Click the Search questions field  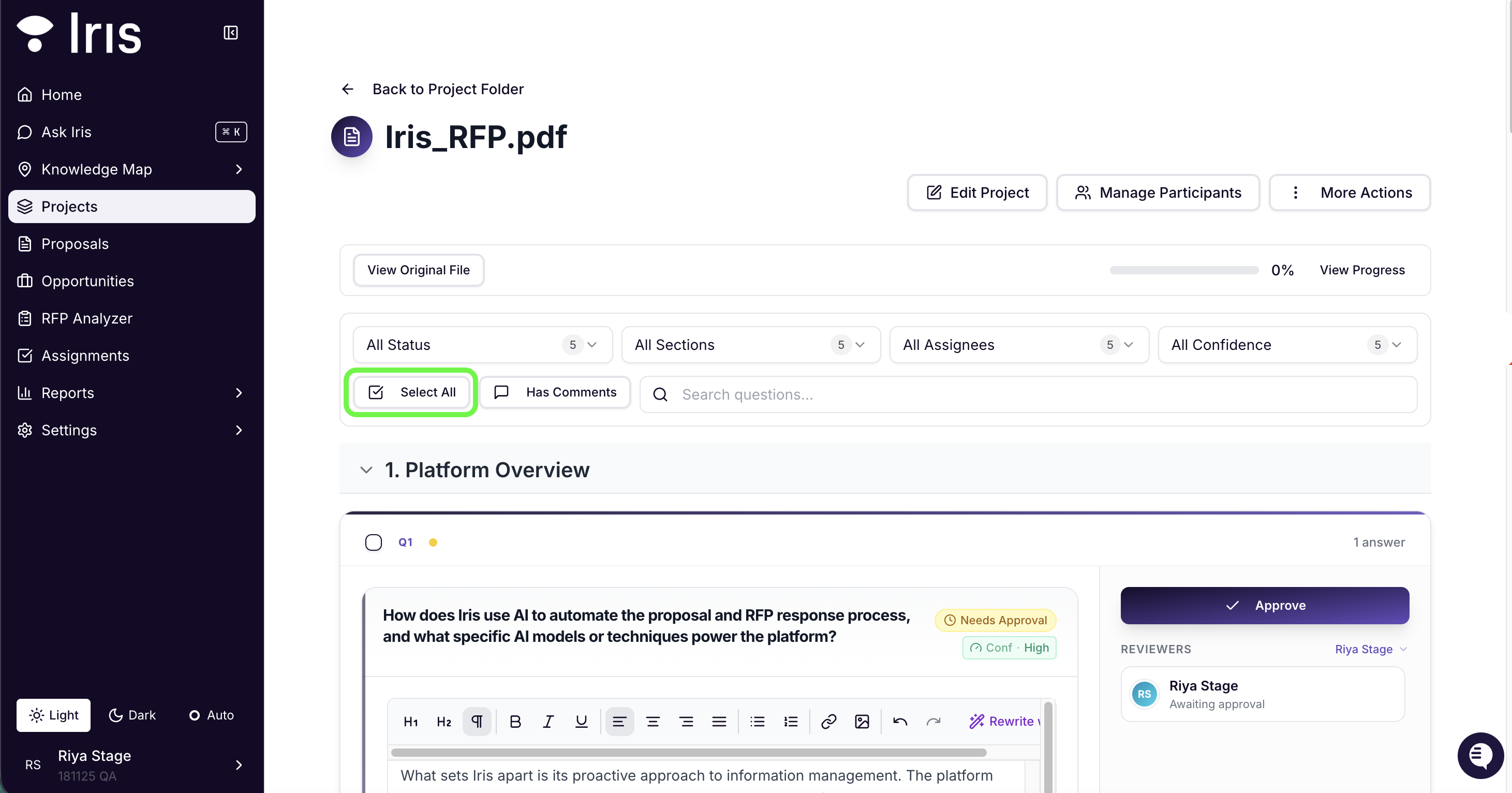point(1028,394)
